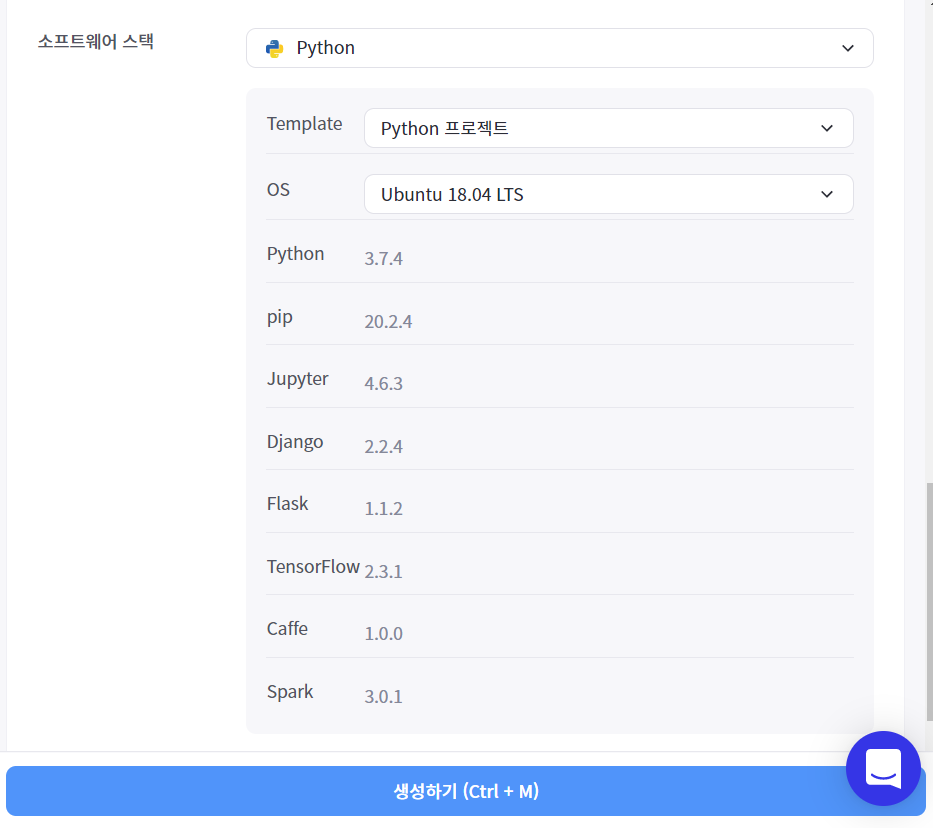Click the Spark row label
This screenshot has width=933, height=828.
[290, 692]
